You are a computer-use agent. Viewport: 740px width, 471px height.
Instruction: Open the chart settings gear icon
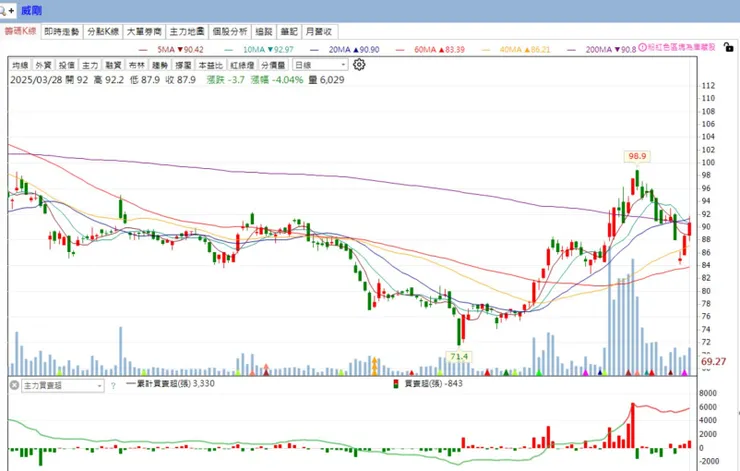(x=359, y=64)
